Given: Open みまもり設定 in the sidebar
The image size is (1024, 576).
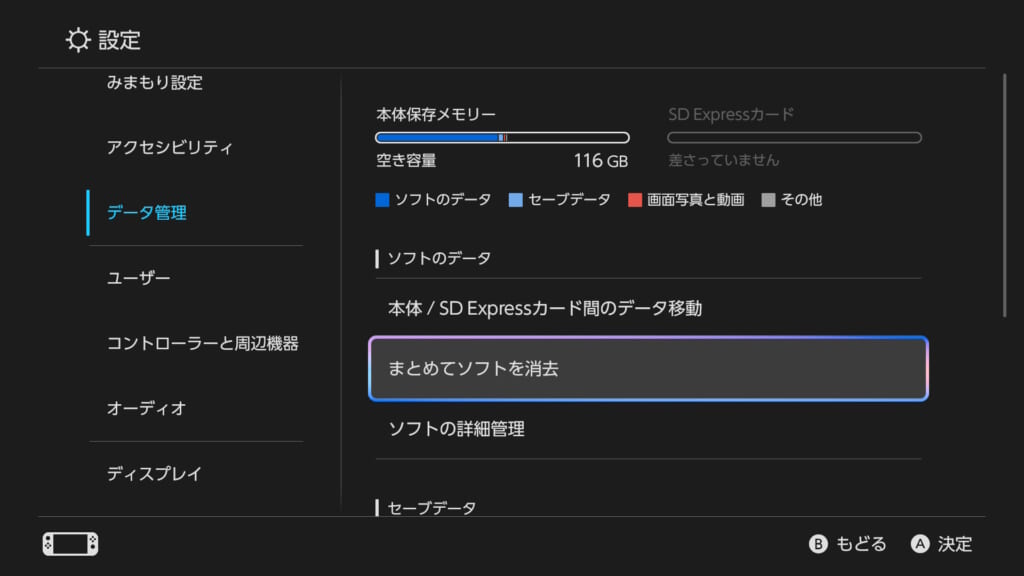Looking at the screenshot, I should pyautogui.click(x=155, y=83).
